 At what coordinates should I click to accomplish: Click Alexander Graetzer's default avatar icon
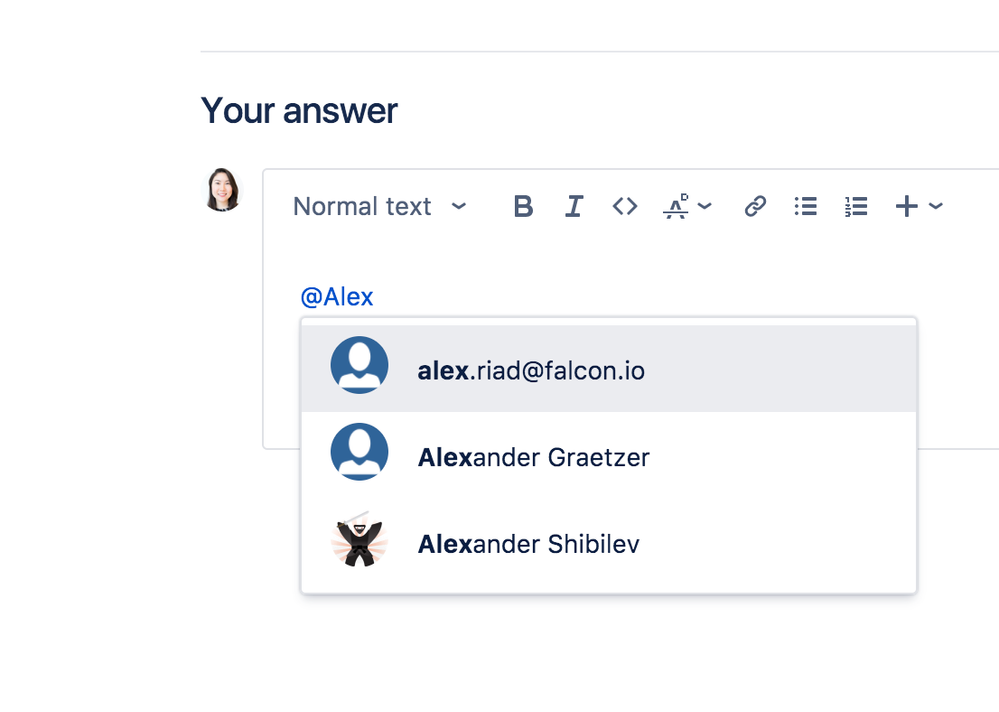(359, 452)
